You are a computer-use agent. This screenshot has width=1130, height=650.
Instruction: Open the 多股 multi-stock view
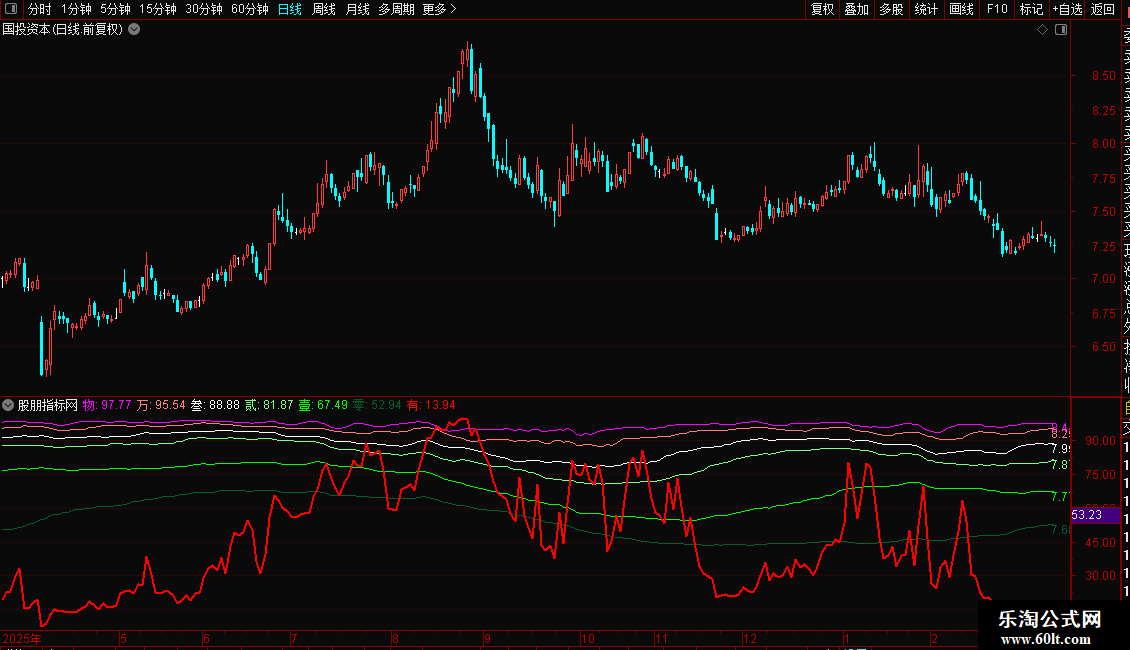[891, 9]
